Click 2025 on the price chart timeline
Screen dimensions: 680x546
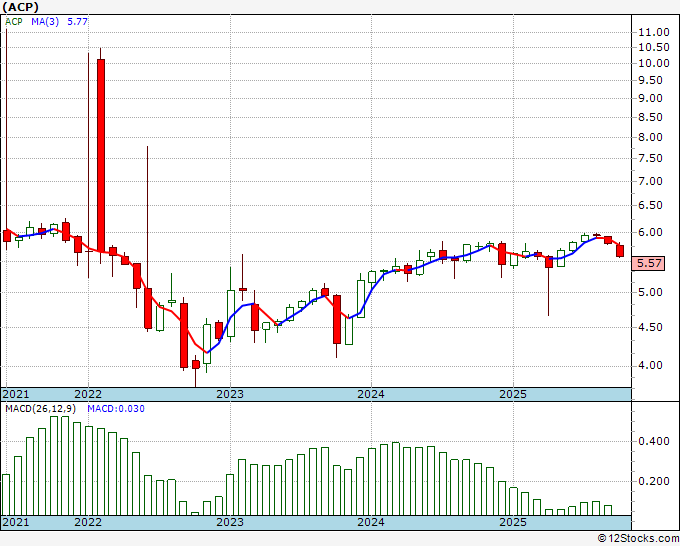513,394
